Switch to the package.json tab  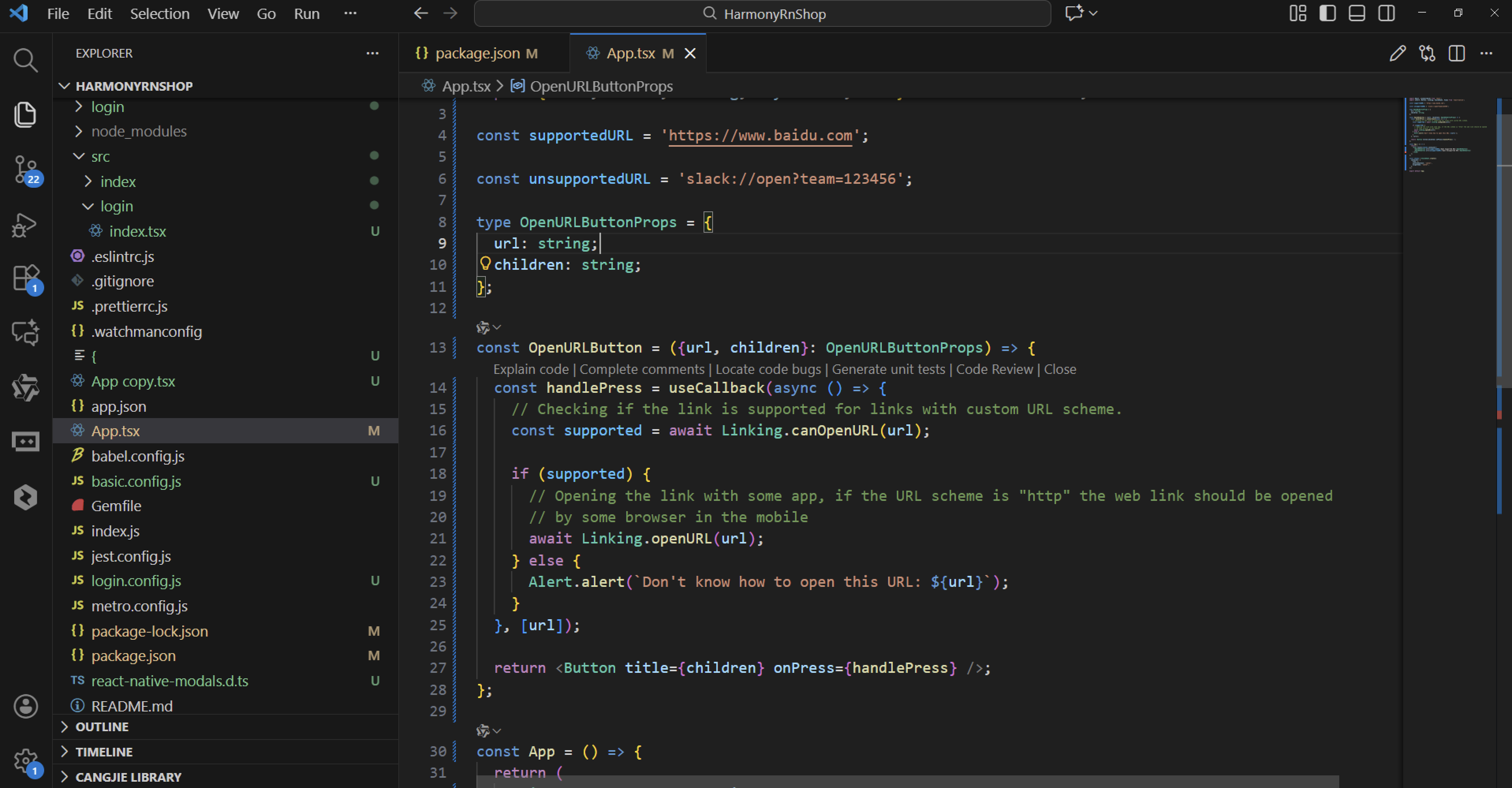coord(477,53)
